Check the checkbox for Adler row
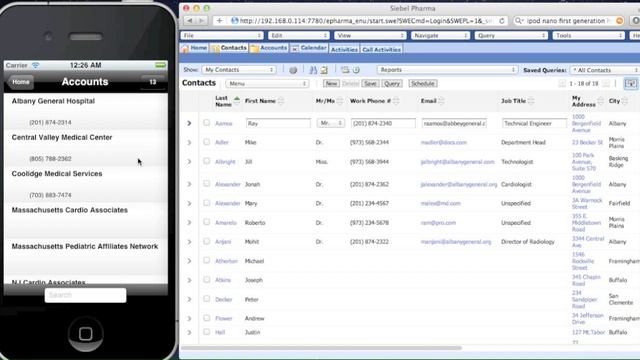The image size is (640, 360). [207, 142]
